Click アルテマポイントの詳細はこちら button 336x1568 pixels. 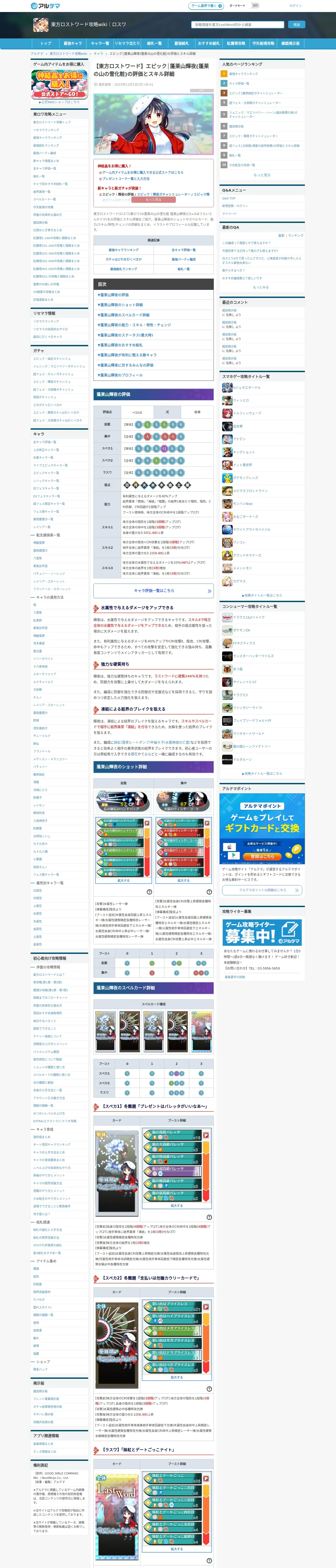coord(262,890)
